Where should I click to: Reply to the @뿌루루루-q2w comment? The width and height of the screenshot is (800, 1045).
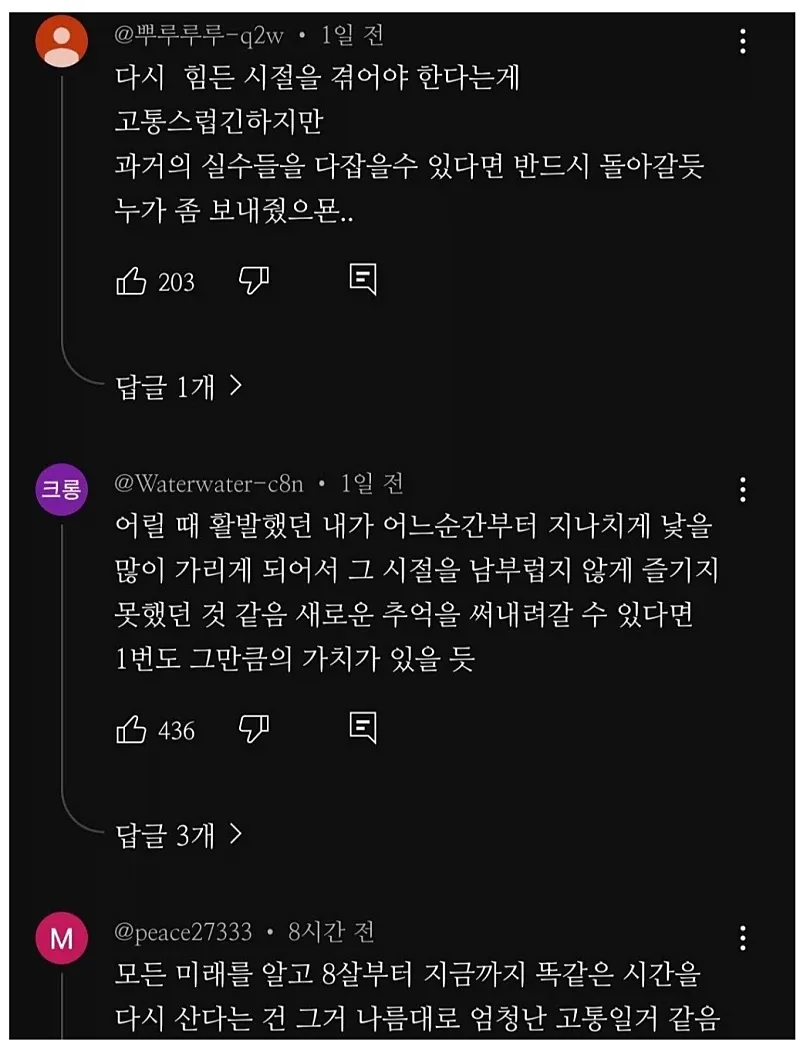coord(362,281)
